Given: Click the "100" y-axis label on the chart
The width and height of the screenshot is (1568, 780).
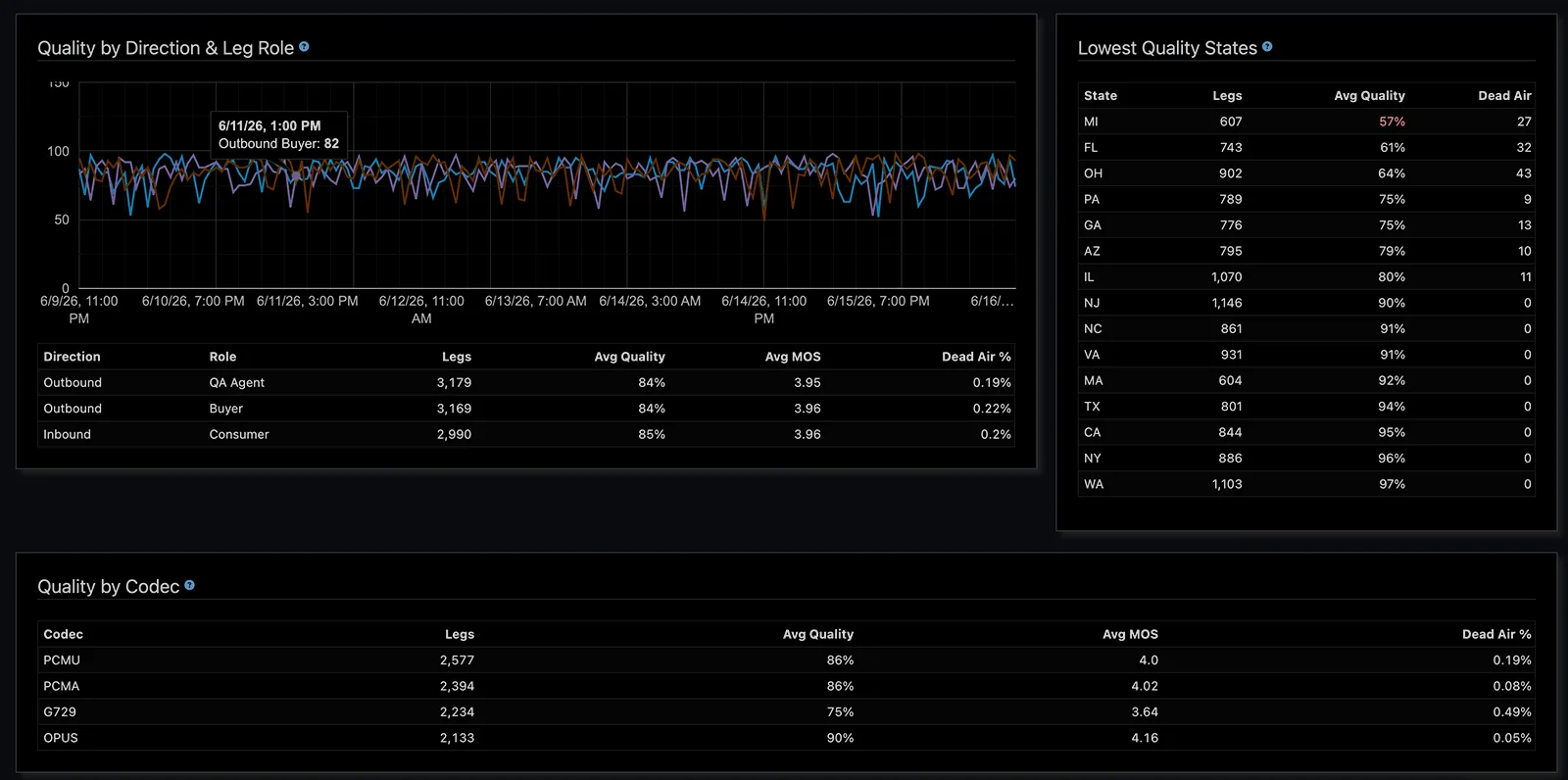Looking at the screenshot, I should click(58, 152).
